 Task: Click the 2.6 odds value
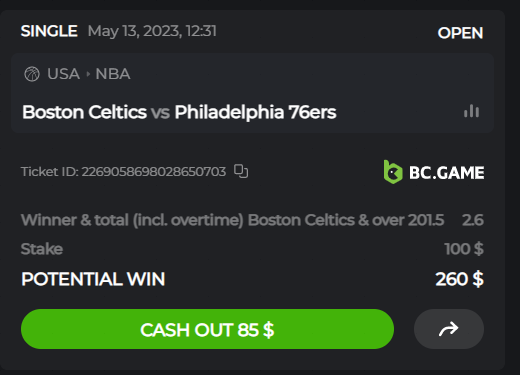coord(473,220)
